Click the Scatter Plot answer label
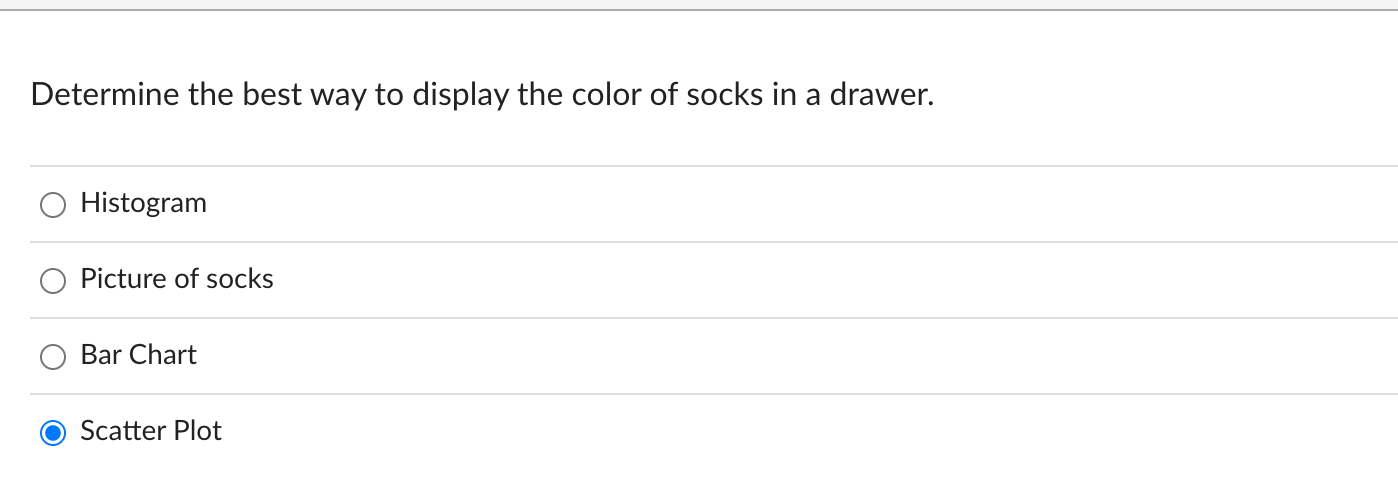 coord(151,431)
